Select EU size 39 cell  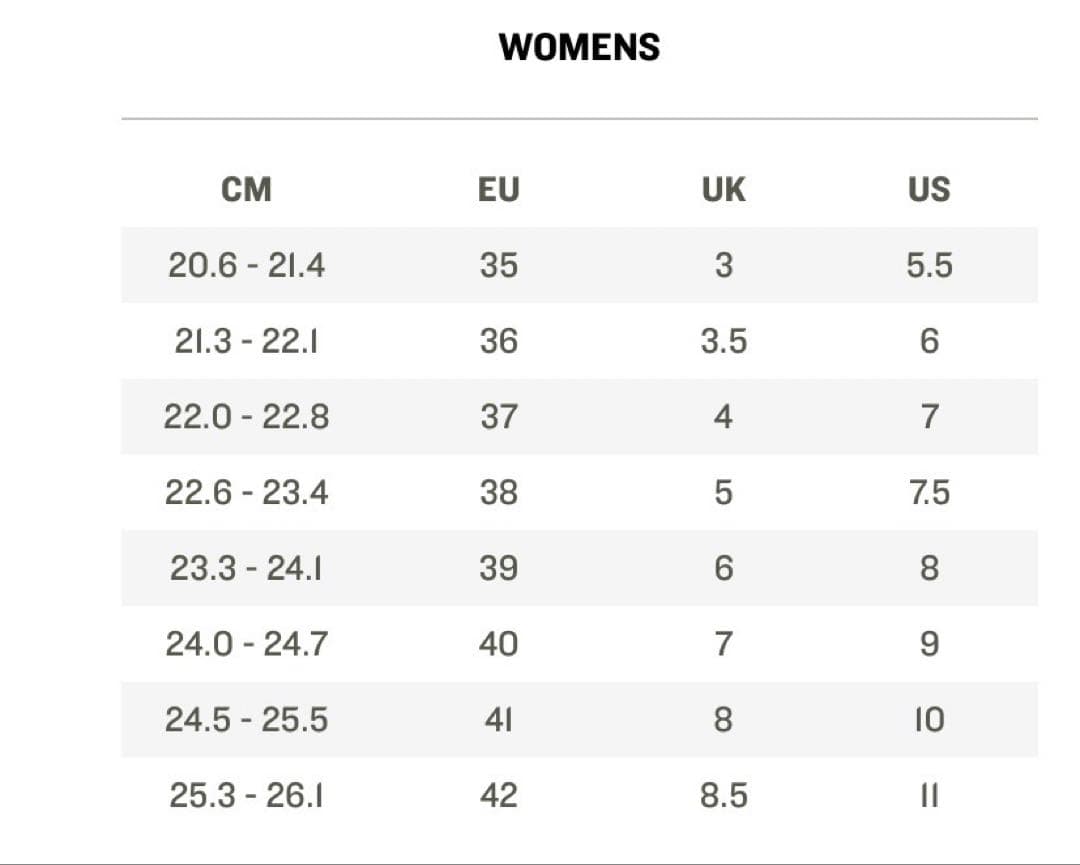498,568
